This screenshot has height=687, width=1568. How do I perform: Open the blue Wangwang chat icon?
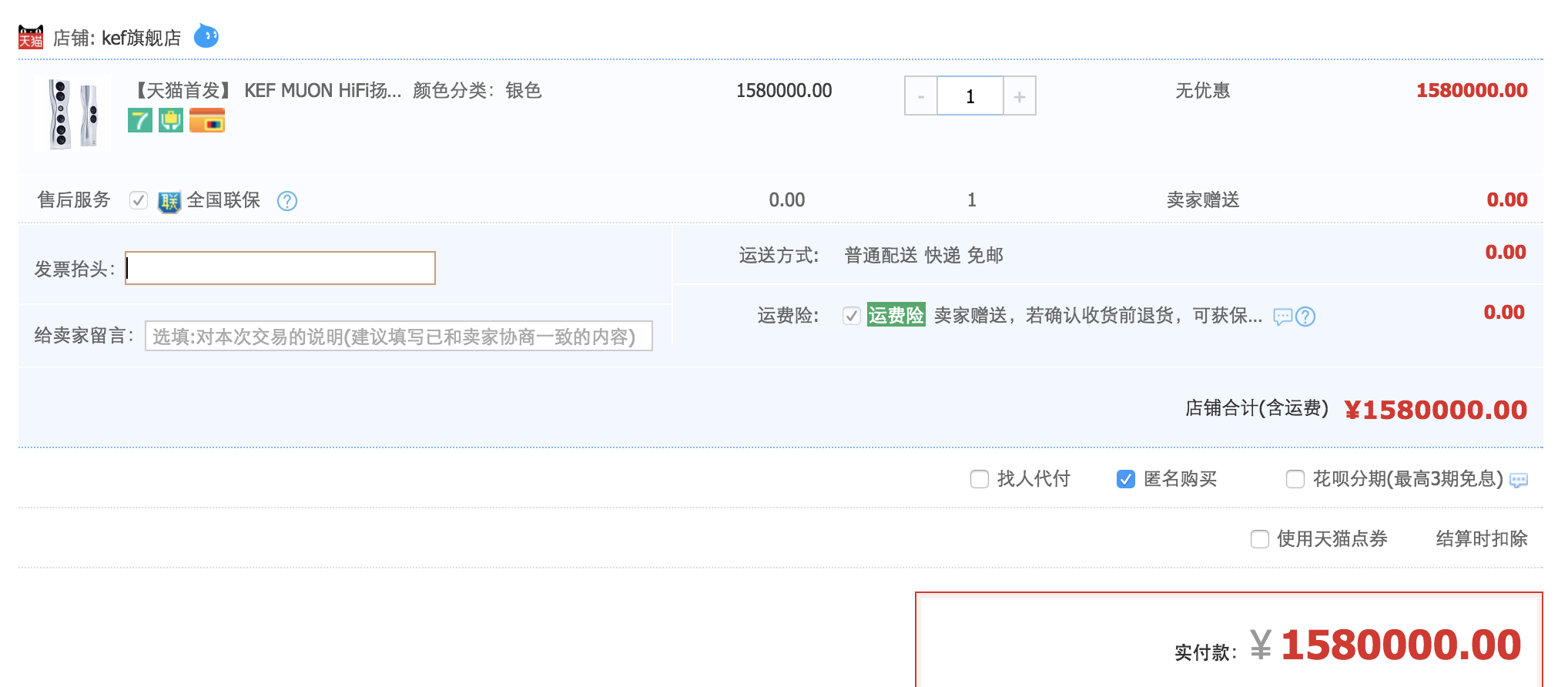[x=206, y=35]
